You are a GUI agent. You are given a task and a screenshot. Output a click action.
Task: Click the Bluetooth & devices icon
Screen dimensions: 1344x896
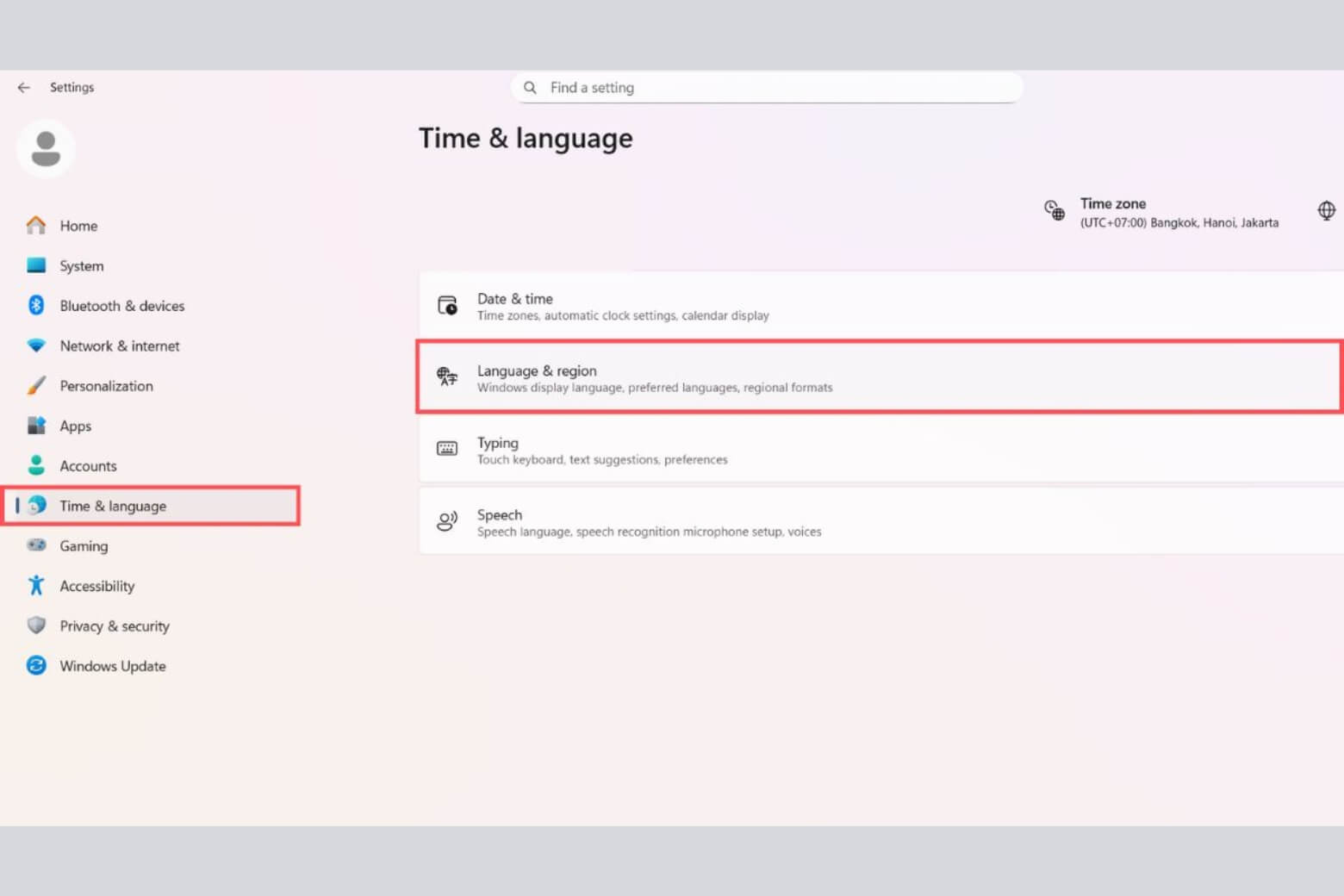pos(35,305)
